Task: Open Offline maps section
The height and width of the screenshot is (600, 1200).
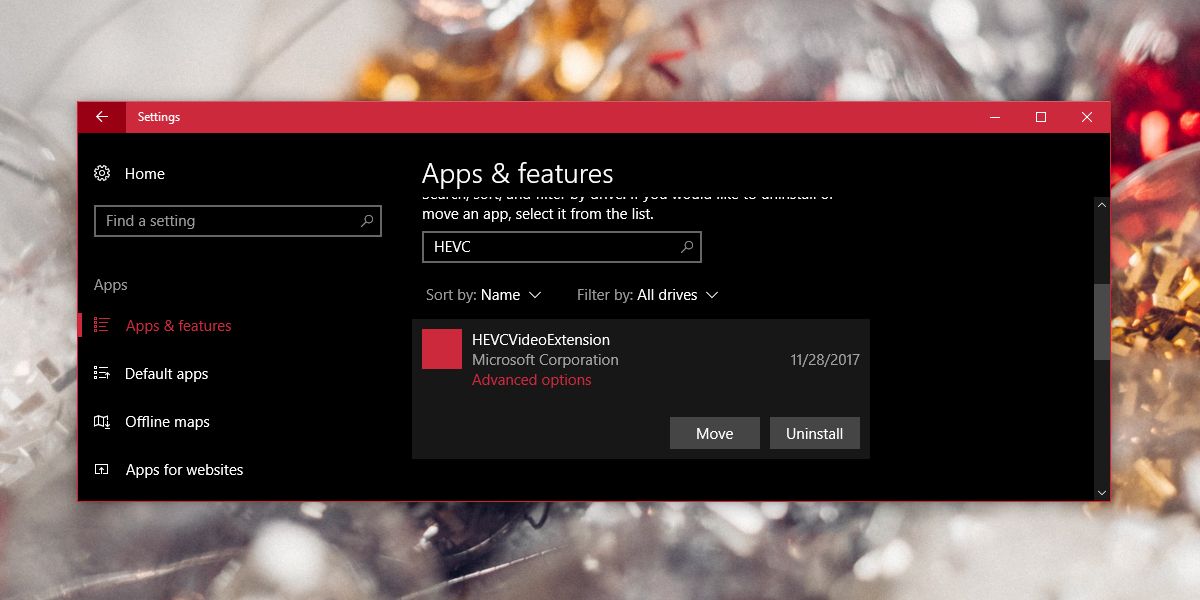Action: pyautogui.click(x=167, y=422)
